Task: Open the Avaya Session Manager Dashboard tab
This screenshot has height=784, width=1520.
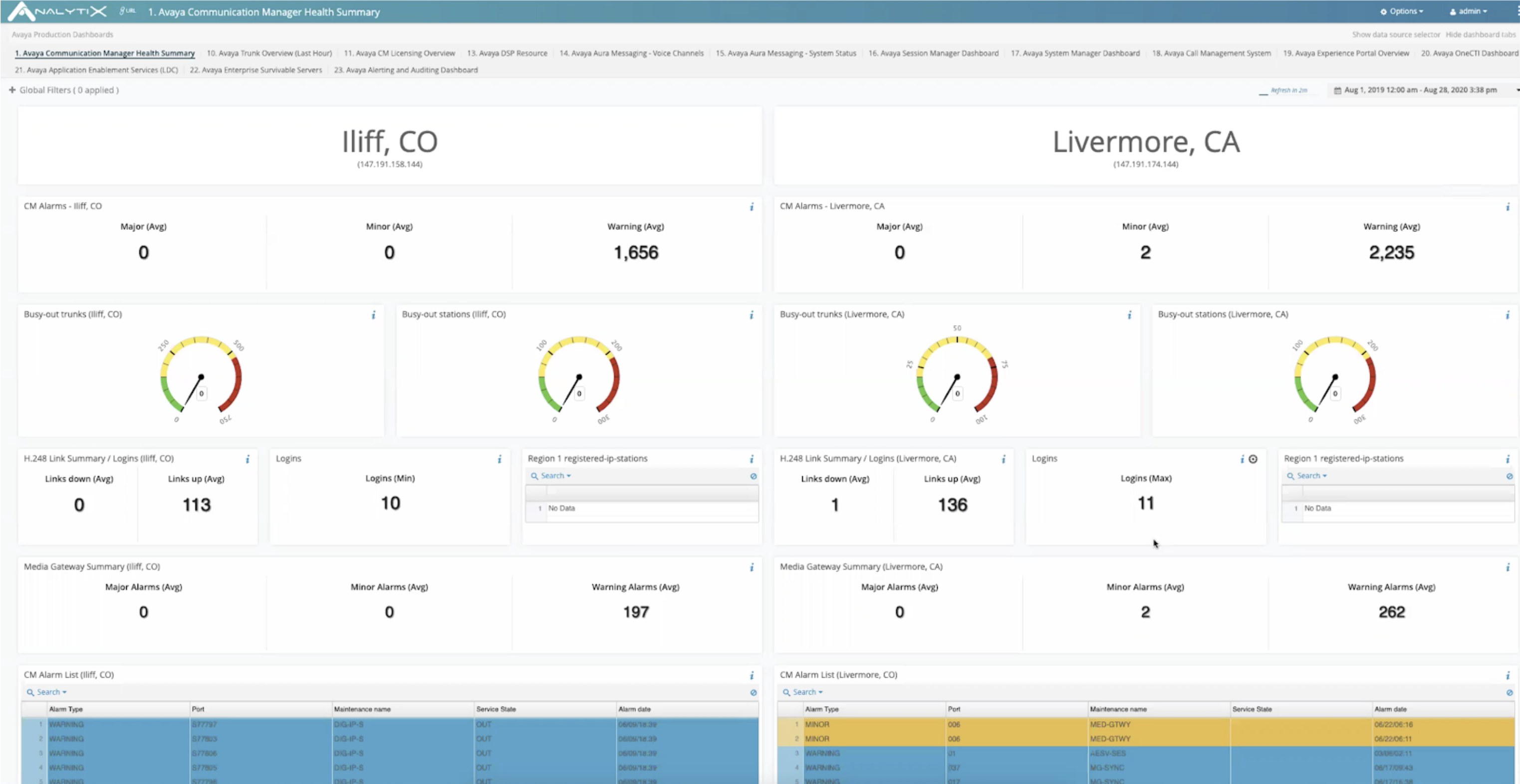Action: click(934, 52)
